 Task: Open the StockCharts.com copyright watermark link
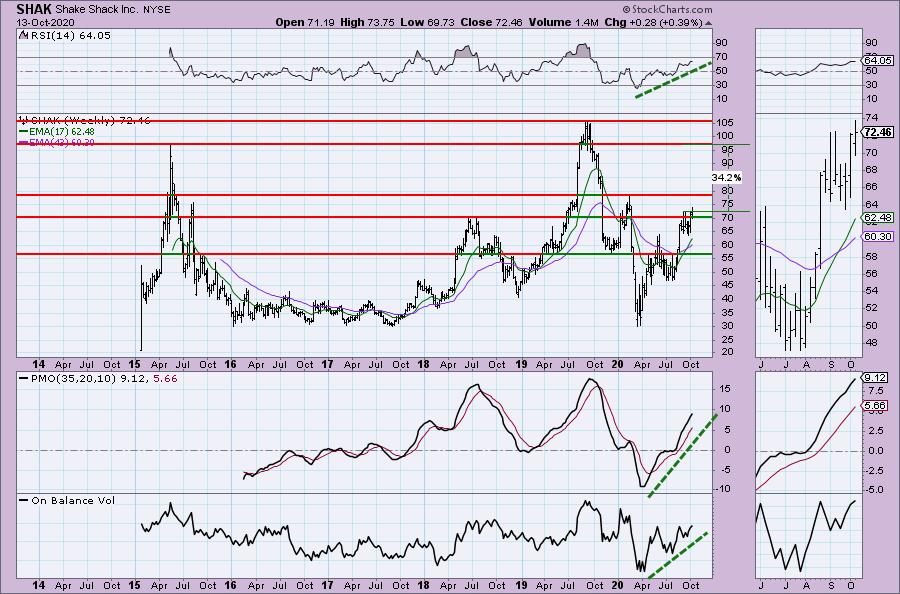666,9
